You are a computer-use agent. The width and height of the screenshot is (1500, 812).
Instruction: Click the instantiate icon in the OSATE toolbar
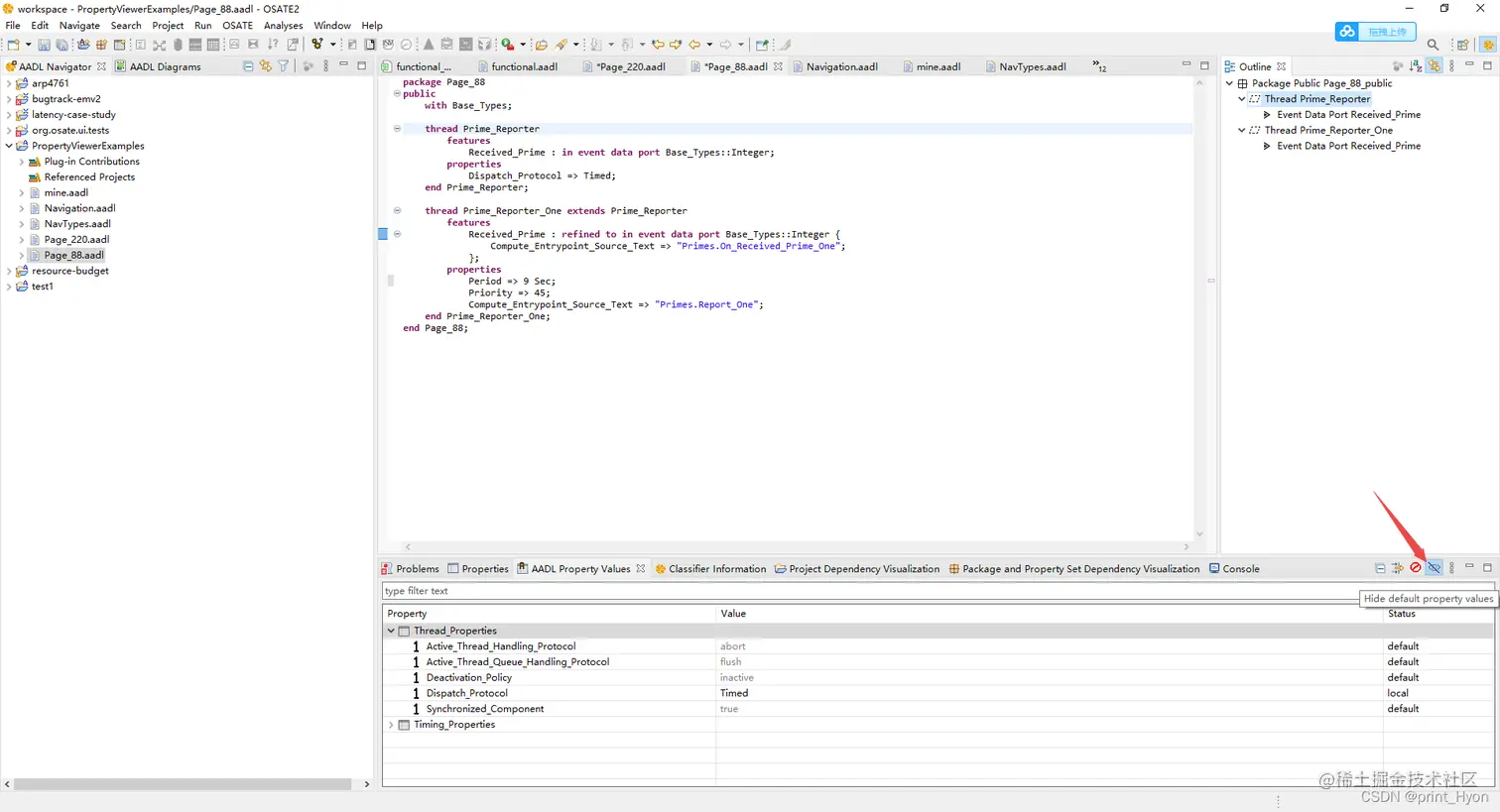pos(317,45)
